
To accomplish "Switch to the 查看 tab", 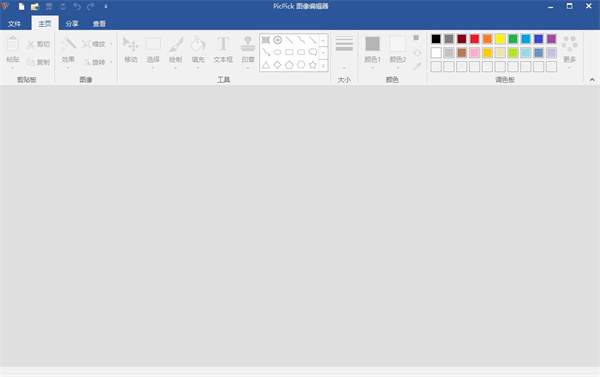I will point(99,24).
